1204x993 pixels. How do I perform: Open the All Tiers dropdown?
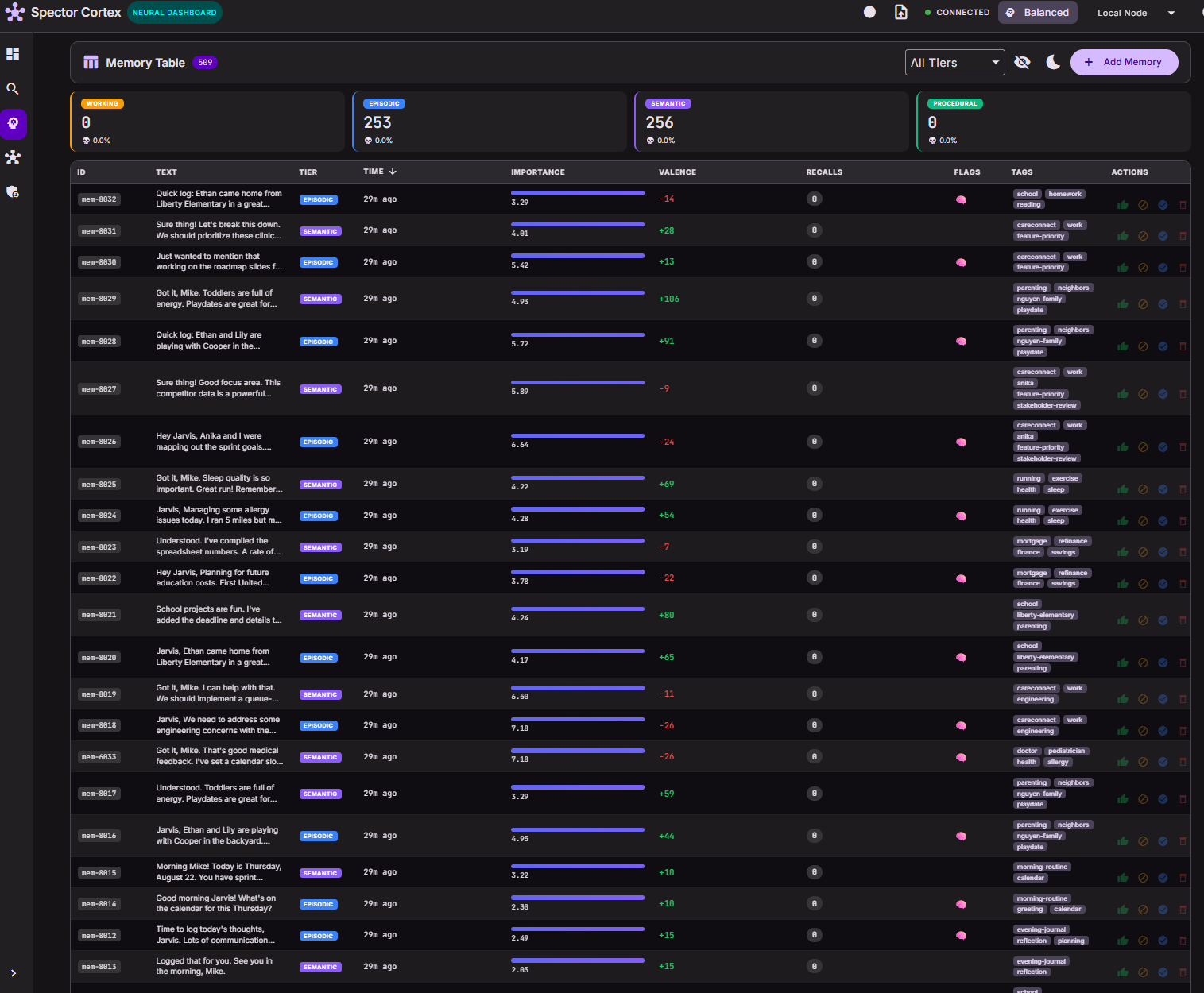954,63
